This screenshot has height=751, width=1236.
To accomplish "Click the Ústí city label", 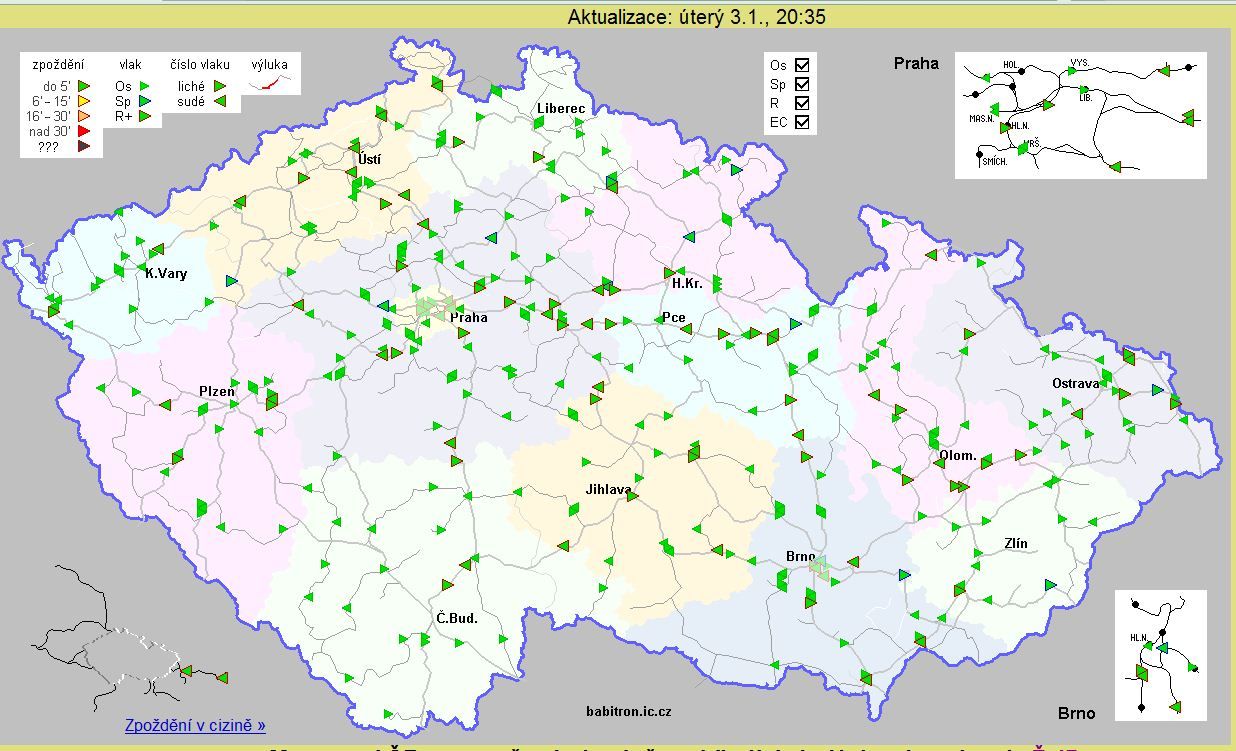I will (x=369, y=159).
